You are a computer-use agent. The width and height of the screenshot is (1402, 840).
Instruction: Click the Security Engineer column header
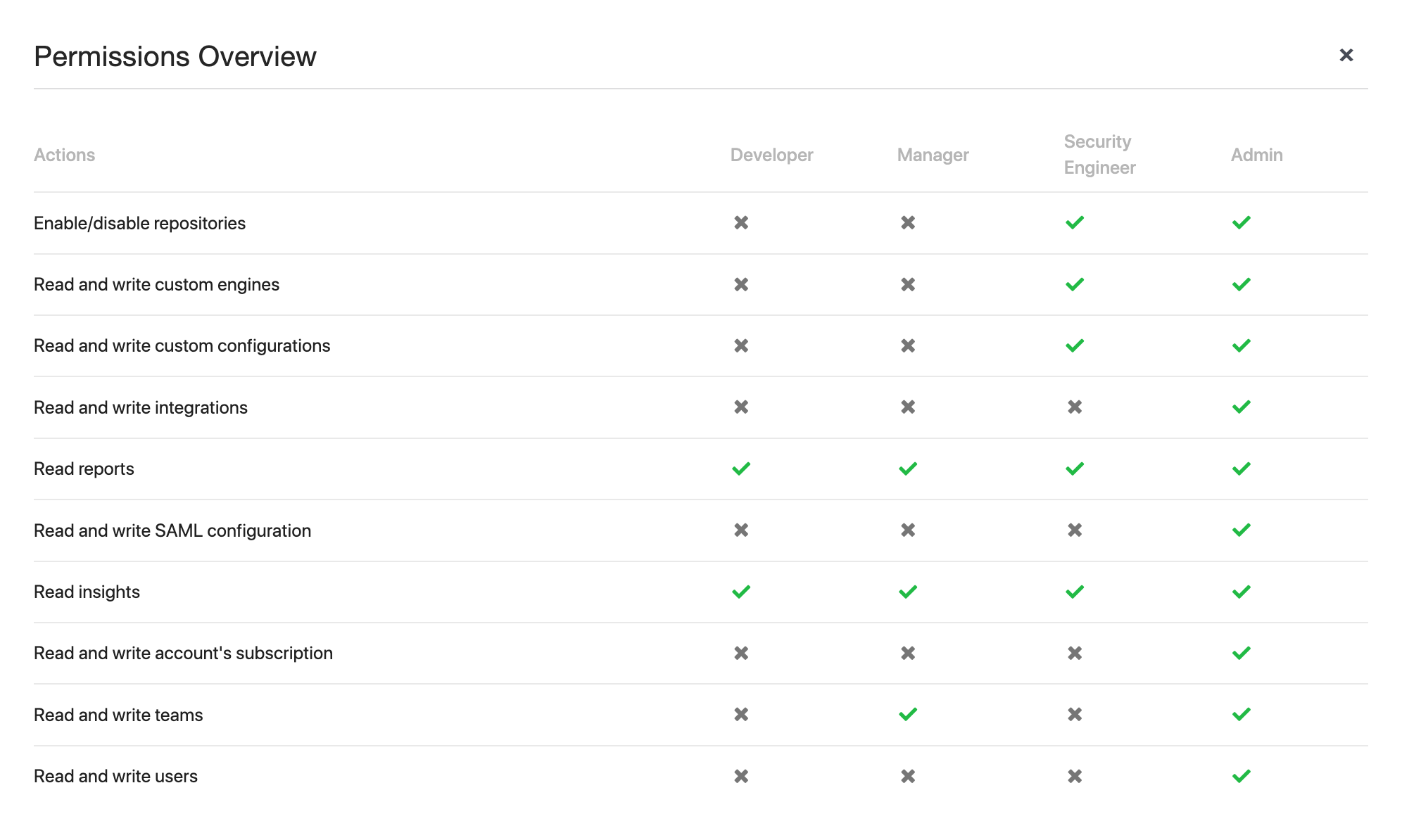[x=1100, y=155]
